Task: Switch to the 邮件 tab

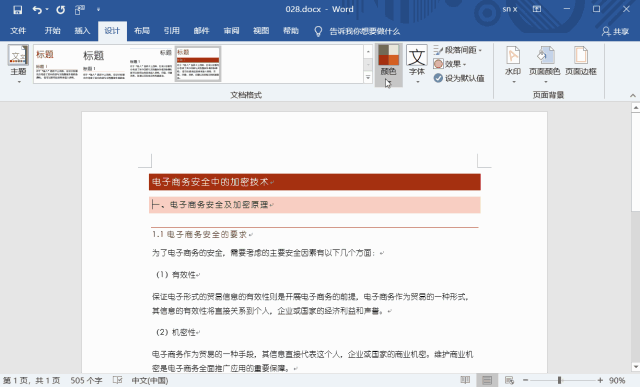Action: click(201, 31)
